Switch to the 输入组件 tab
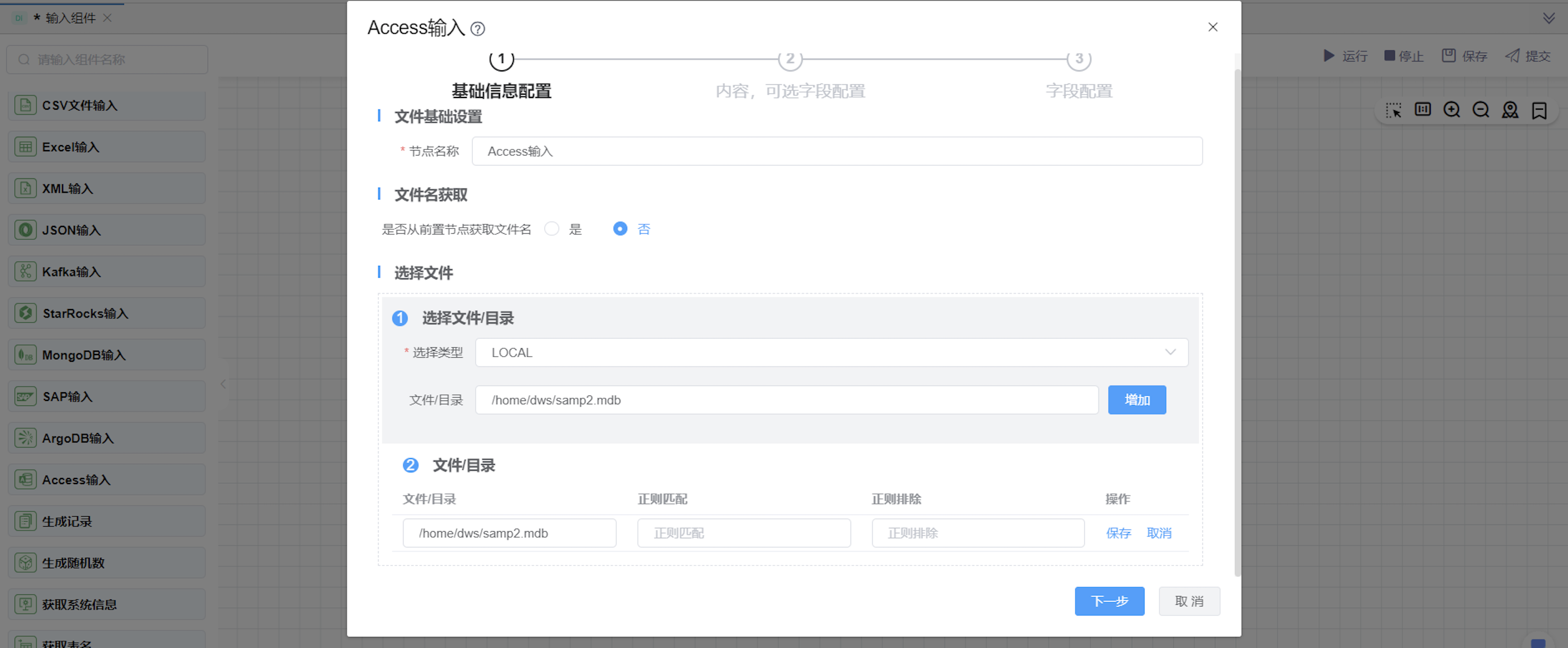The width and height of the screenshot is (1568, 648). (70, 18)
